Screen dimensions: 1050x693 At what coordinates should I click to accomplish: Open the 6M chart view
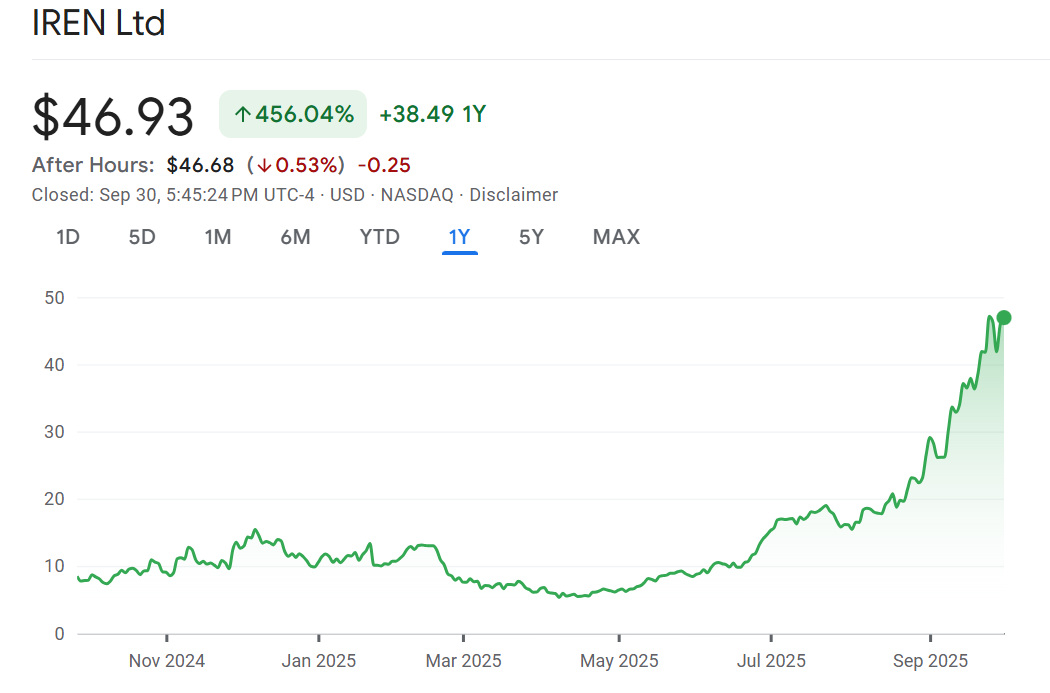[x=295, y=237]
